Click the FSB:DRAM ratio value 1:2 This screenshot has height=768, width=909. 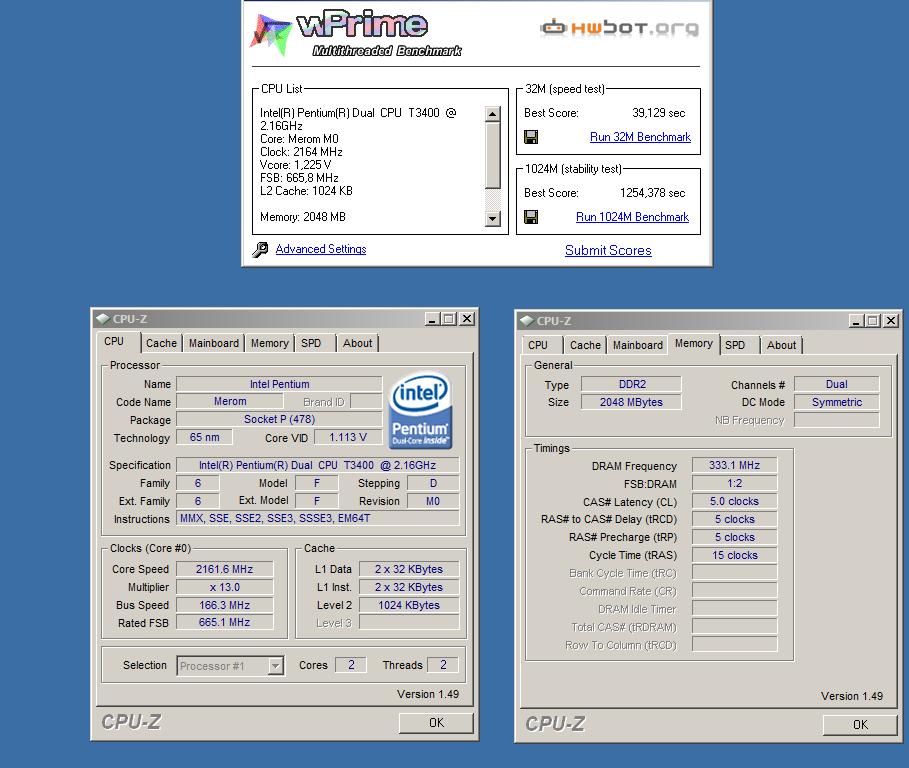(735, 483)
